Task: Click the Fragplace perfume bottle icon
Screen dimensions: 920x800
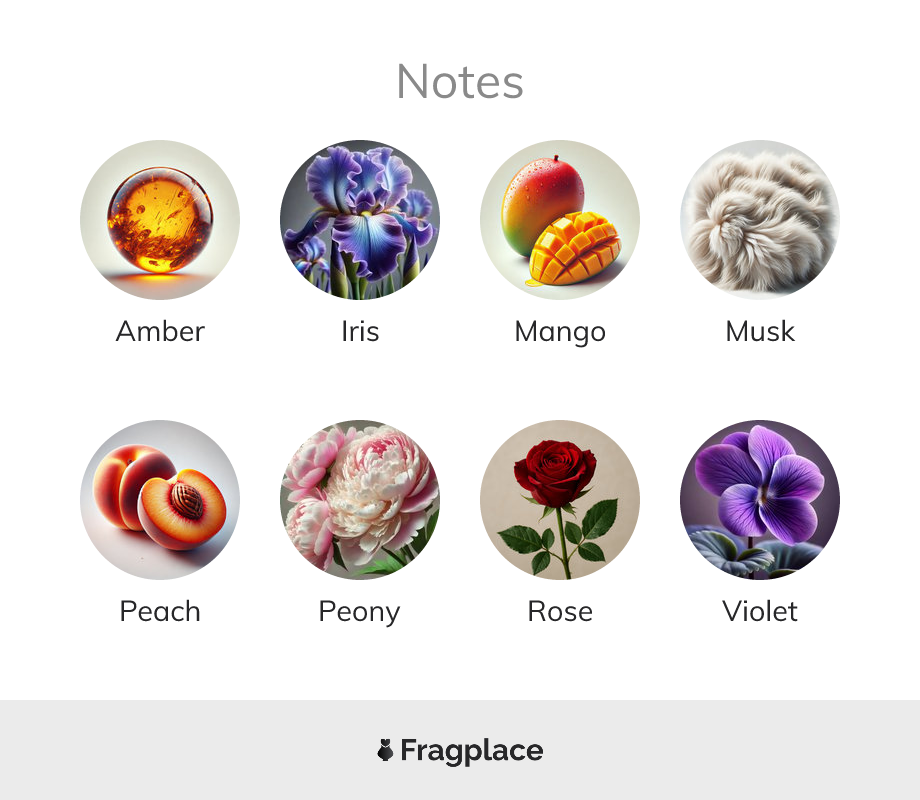Action: (x=385, y=750)
